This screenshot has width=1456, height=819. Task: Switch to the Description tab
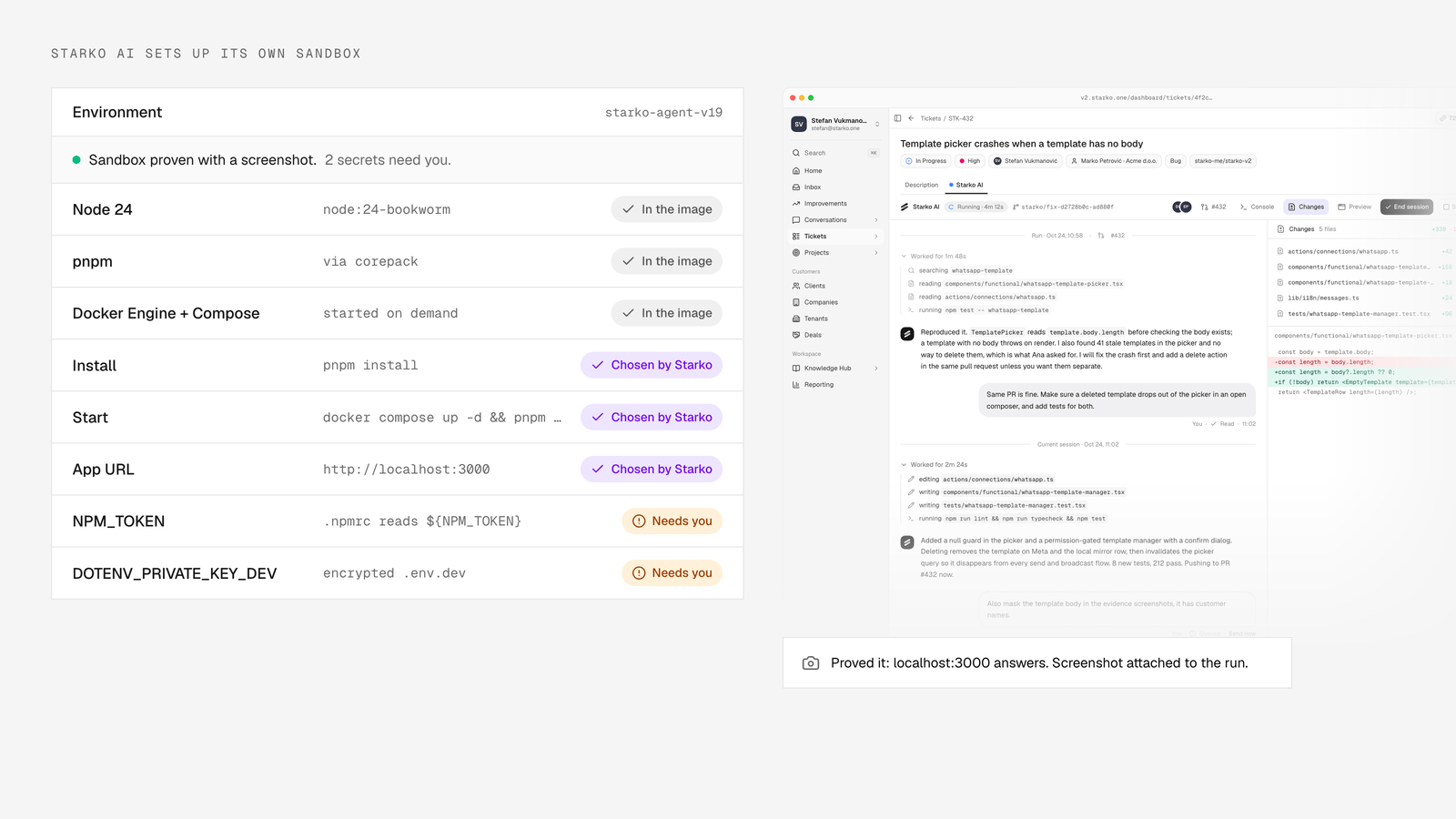tap(921, 185)
